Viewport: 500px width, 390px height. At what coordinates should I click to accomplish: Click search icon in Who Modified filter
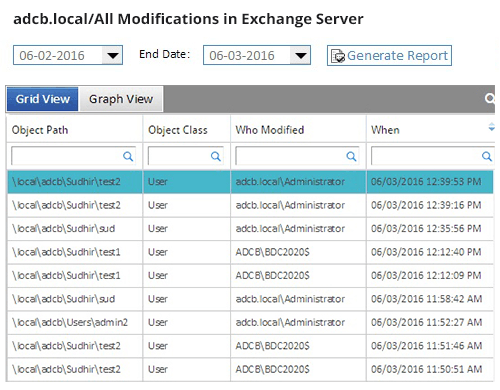pyautogui.click(x=351, y=156)
